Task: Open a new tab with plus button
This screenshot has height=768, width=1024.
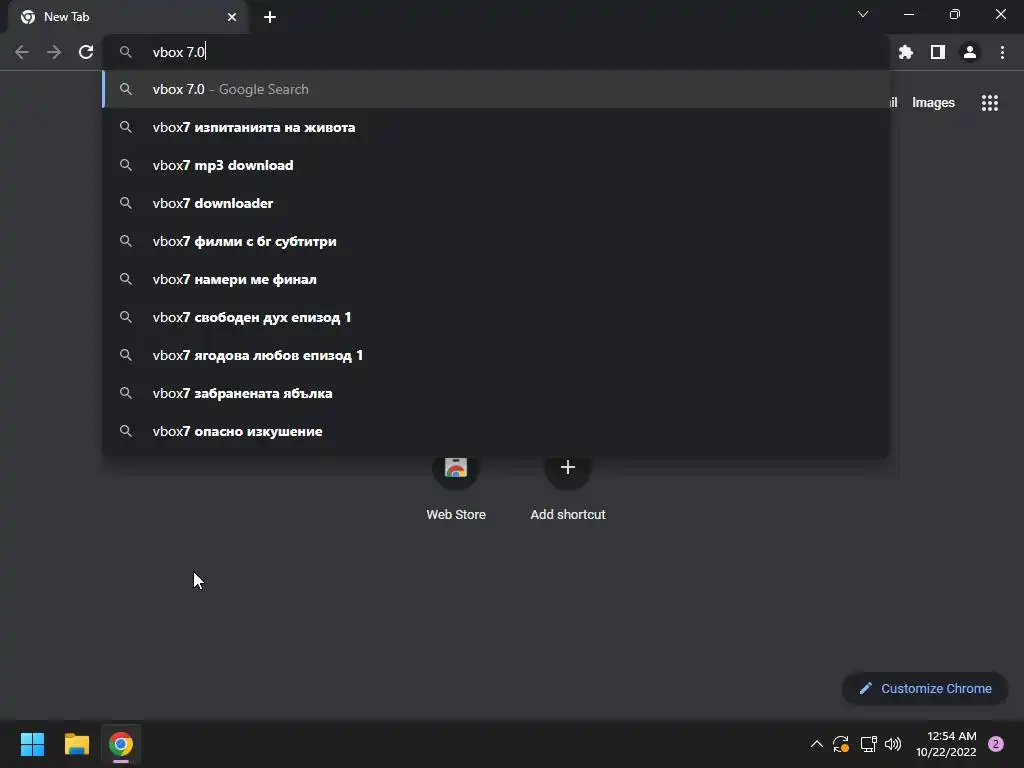Action: (x=270, y=17)
